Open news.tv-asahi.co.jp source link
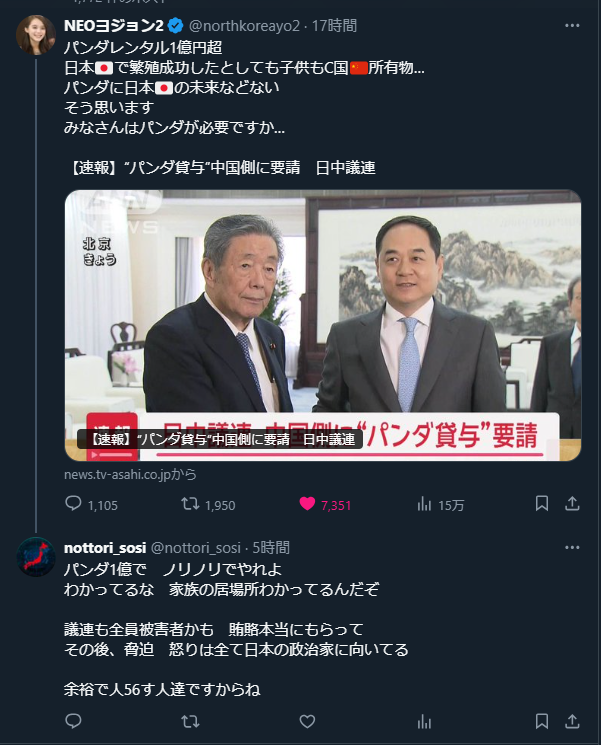The height and width of the screenshot is (745, 601). (x=130, y=474)
